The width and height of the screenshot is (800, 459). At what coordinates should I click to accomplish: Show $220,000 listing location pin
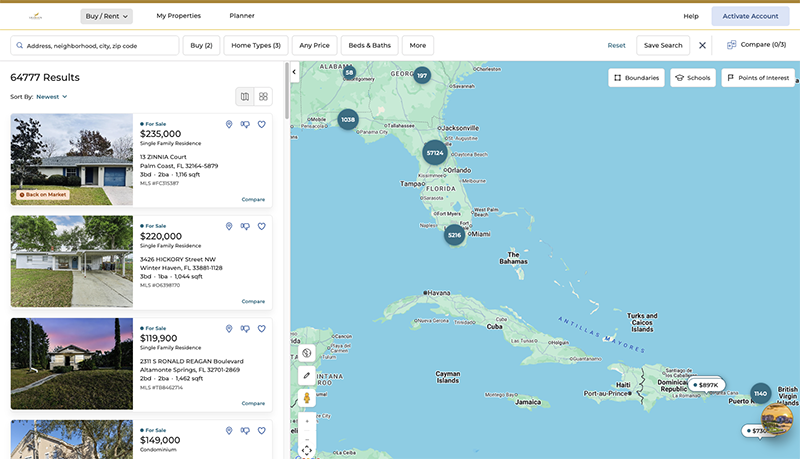coord(229,226)
